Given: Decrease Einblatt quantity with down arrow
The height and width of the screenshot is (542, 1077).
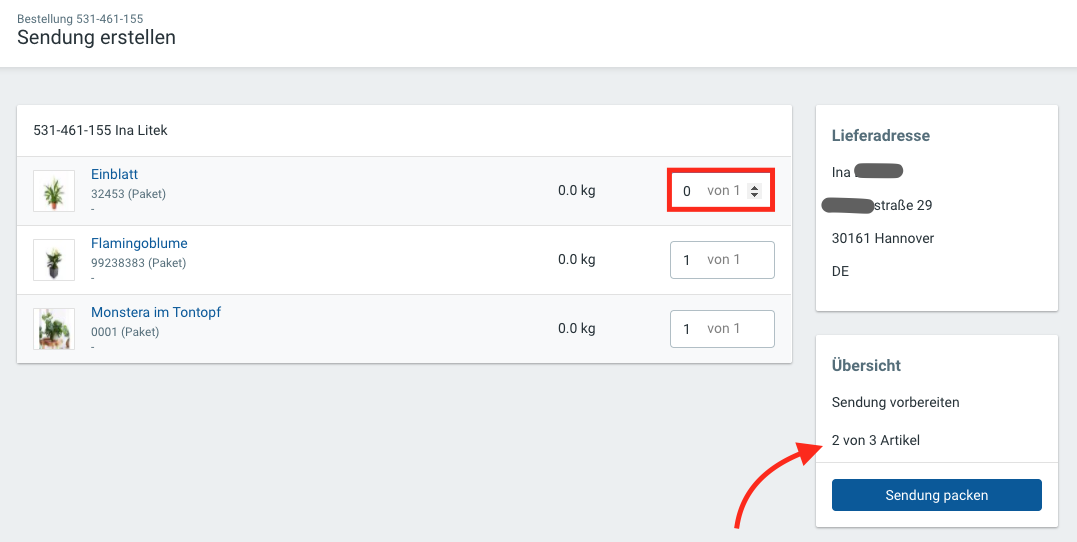Looking at the screenshot, I should (x=754, y=195).
